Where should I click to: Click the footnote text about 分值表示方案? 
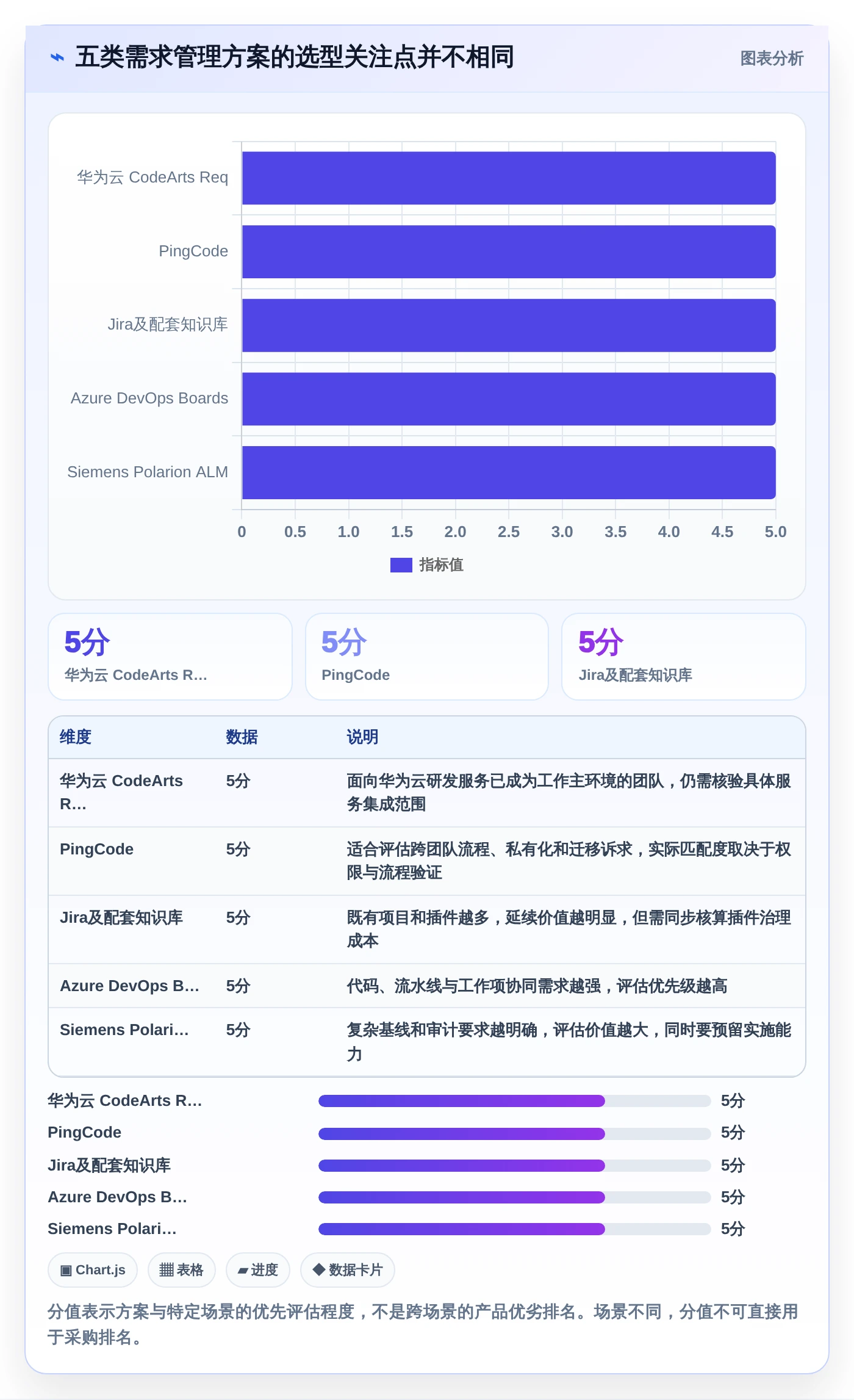pyautogui.click(x=423, y=1324)
